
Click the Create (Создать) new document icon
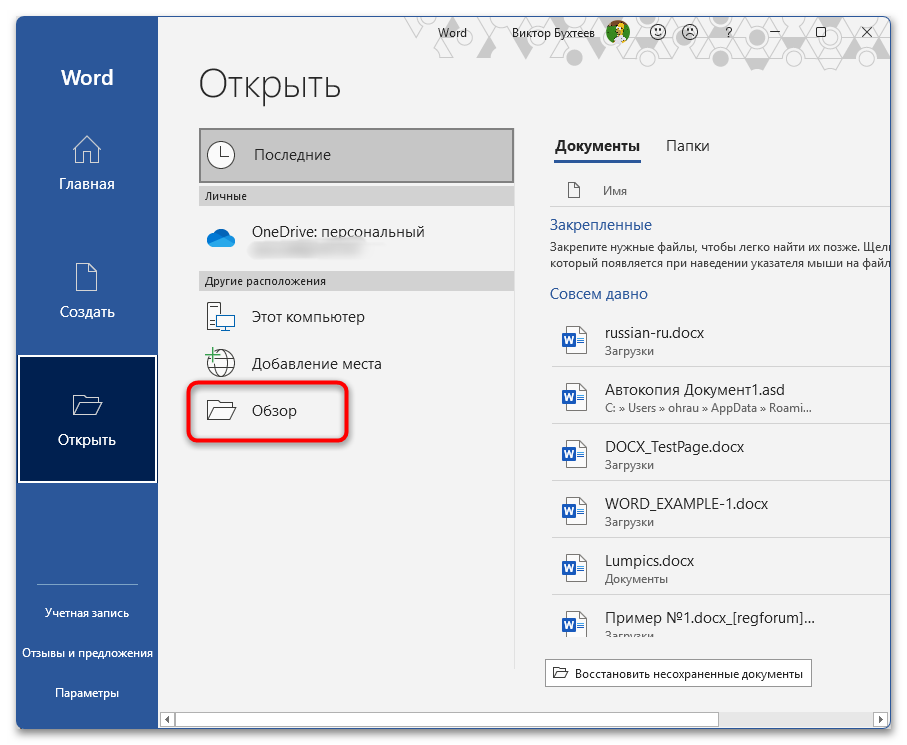pos(87,277)
